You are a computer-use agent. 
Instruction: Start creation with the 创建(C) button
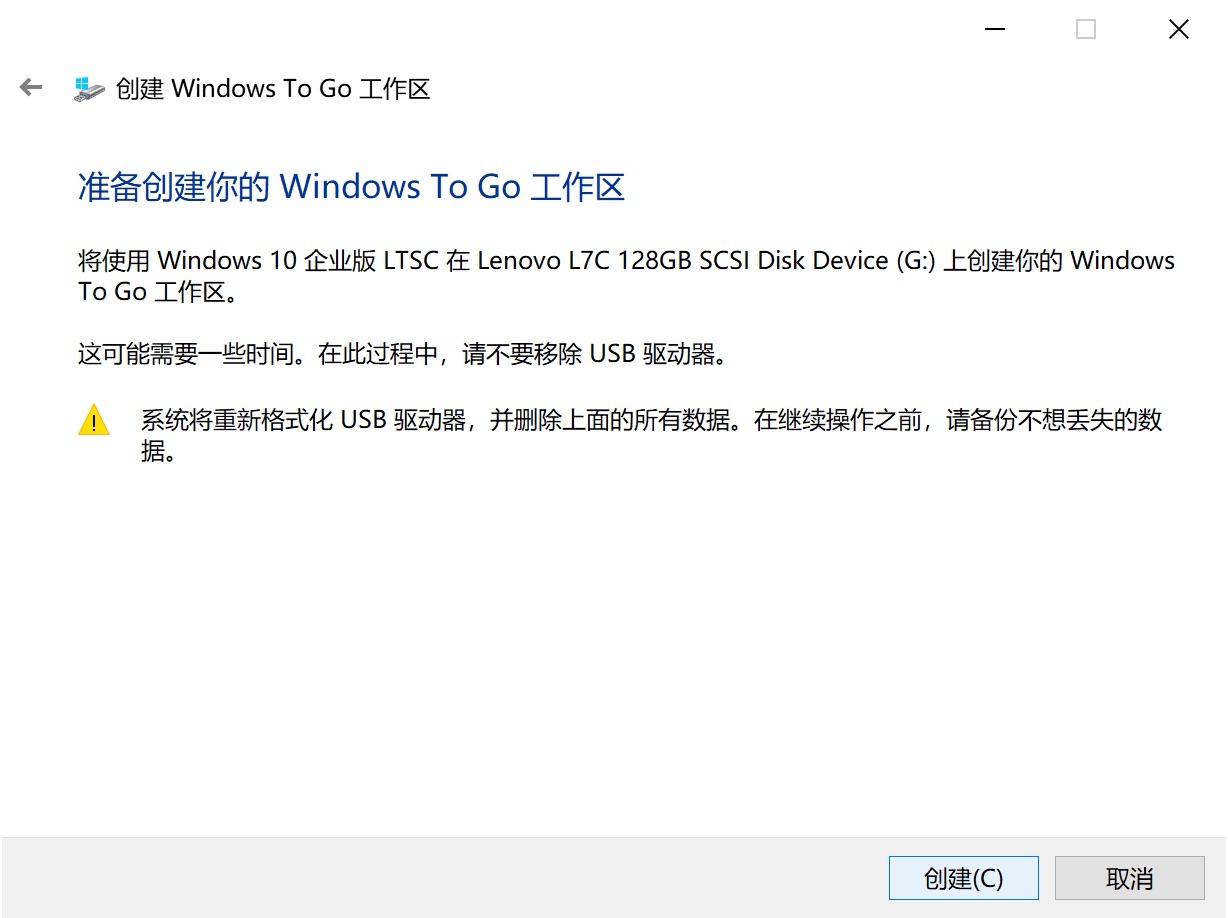964,879
